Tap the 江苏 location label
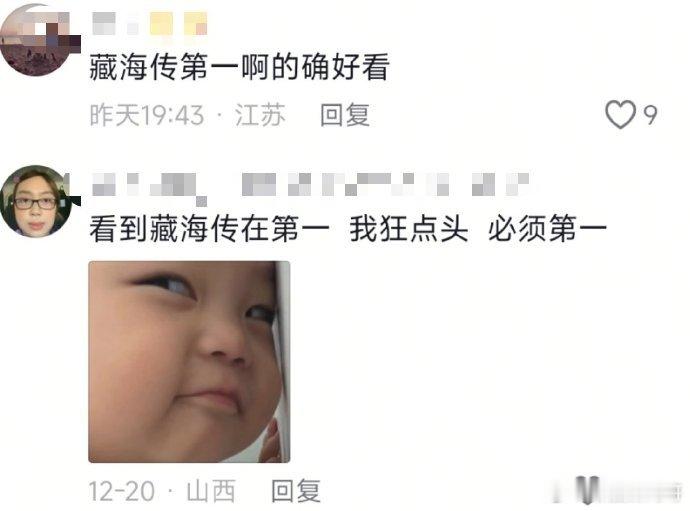690x511 pixels. tap(260, 115)
